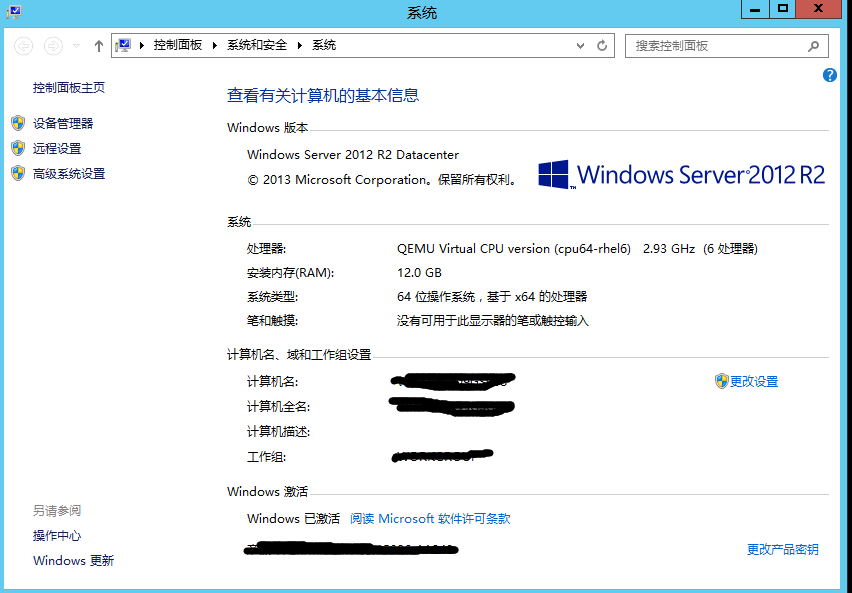Click the processor value QEMU Virtual CPU version
The width and height of the screenshot is (852, 593).
(514, 249)
